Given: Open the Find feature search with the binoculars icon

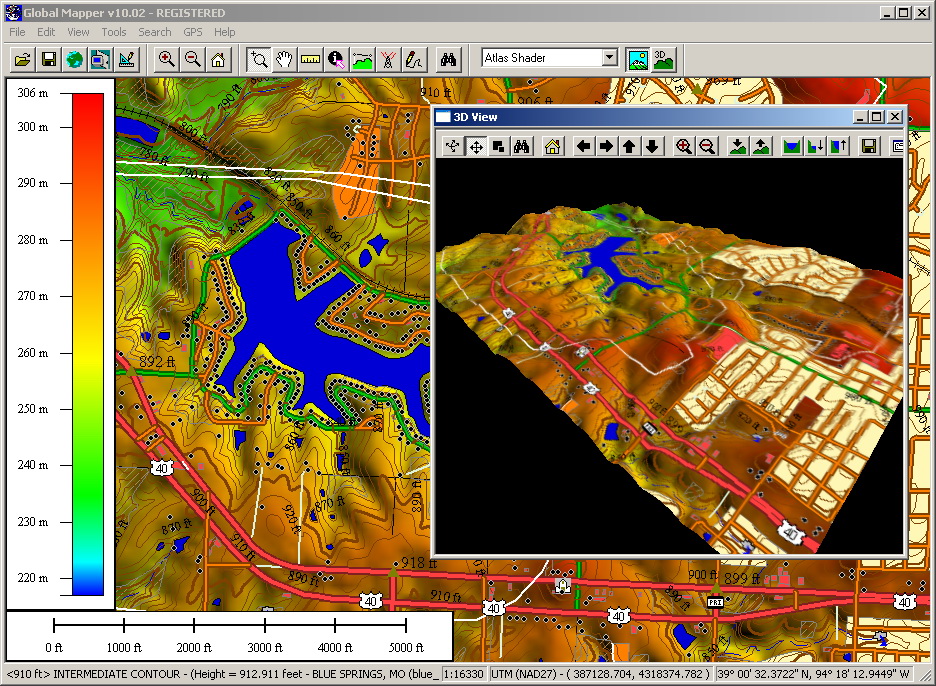Looking at the screenshot, I should click(x=448, y=59).
